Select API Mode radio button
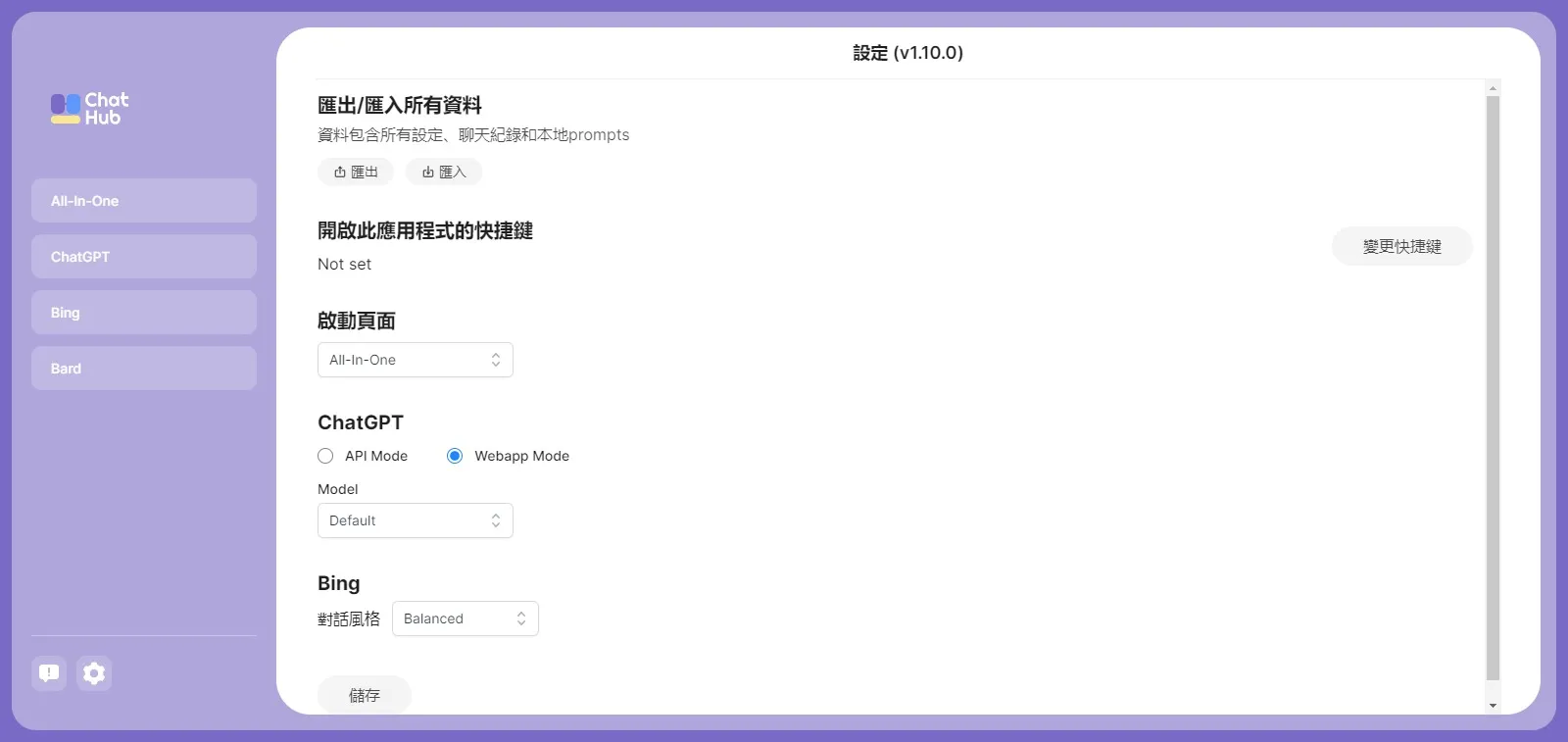This screenshot has height=742, width=1568. pyautogui.click(x=325, y=456)
